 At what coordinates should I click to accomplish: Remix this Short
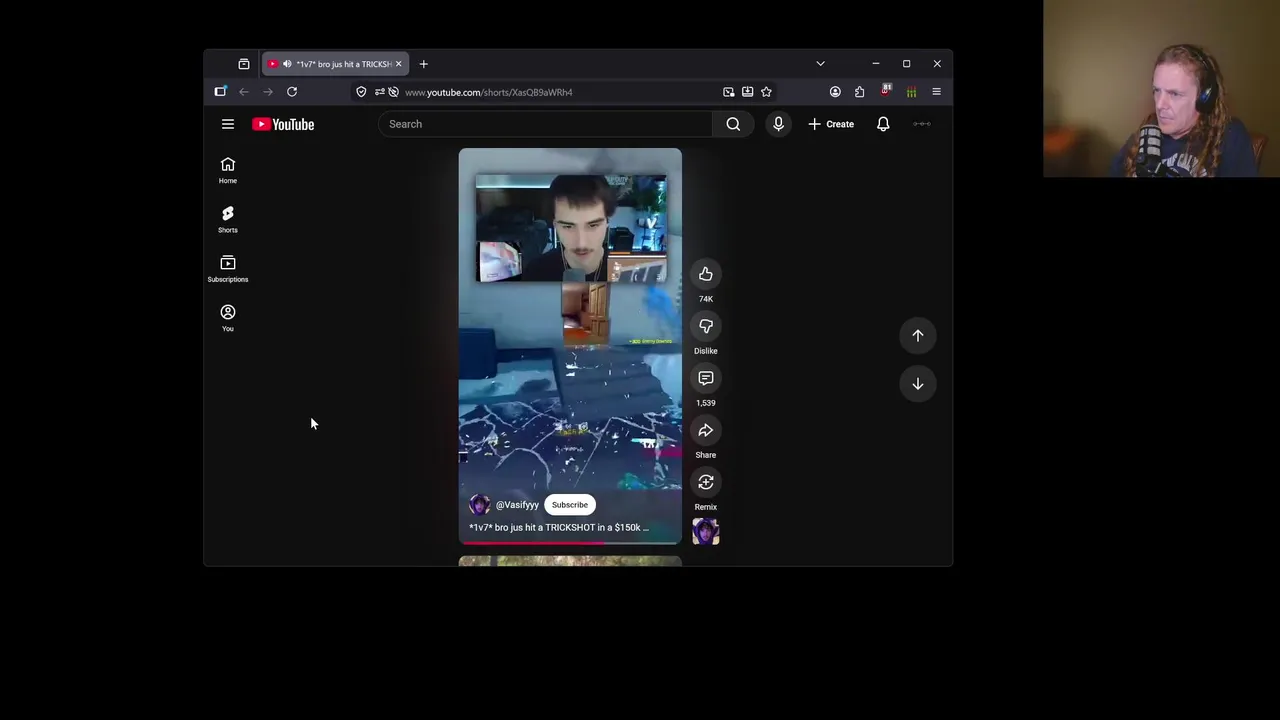[706, 482]
